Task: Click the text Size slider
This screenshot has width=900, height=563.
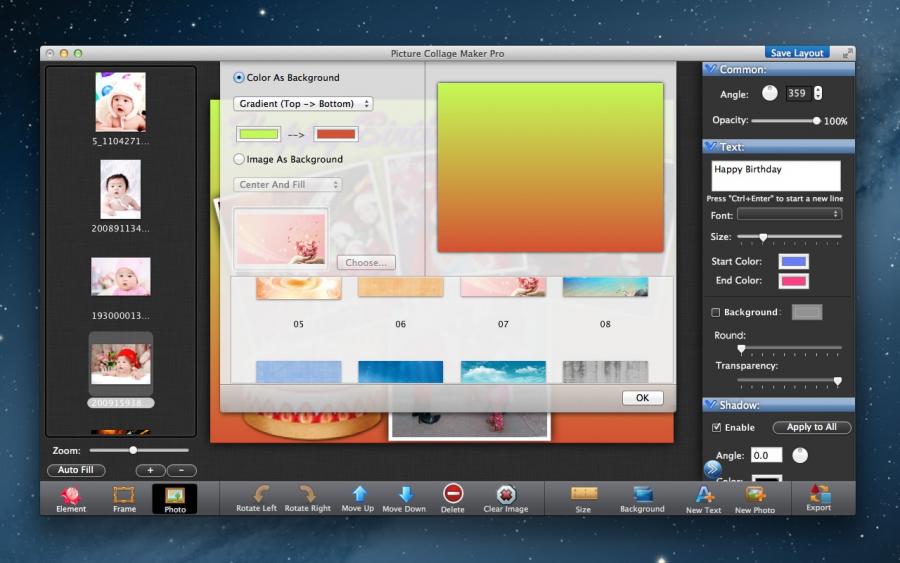Action: 789,236
